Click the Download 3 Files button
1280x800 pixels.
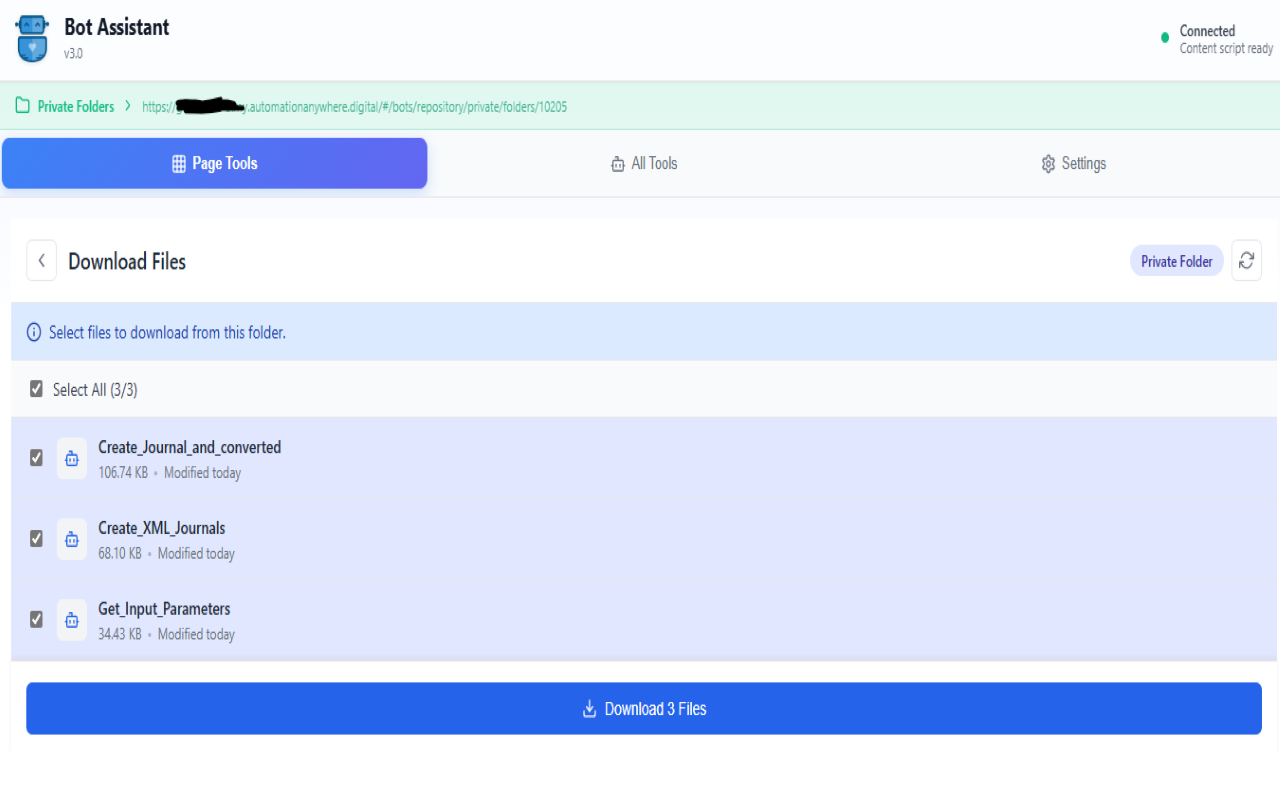644,709
